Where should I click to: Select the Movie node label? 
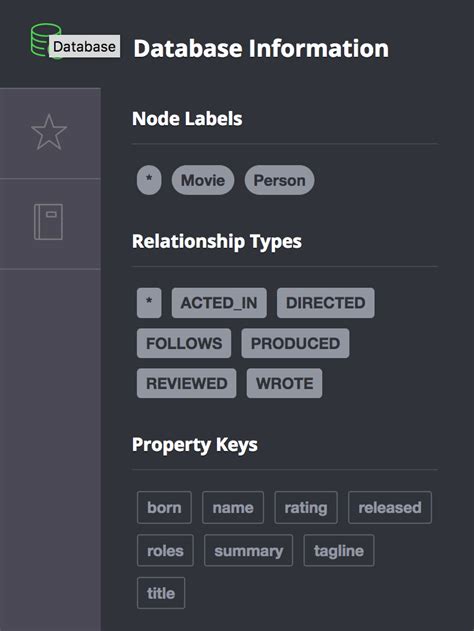click(203, 180)
